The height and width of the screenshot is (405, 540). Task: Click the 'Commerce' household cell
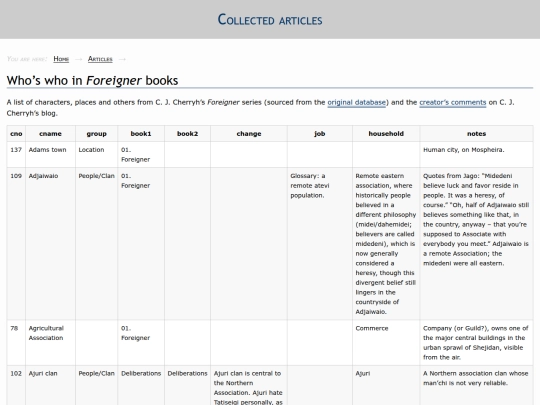[x=386, y=343]
